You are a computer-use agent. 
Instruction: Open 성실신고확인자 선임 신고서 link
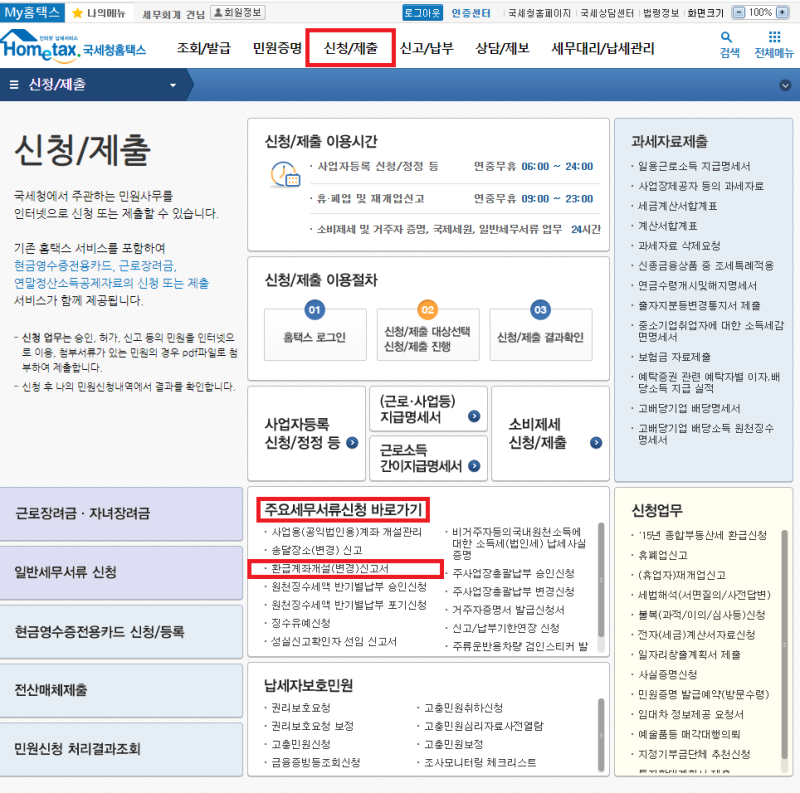click(334, 641)
